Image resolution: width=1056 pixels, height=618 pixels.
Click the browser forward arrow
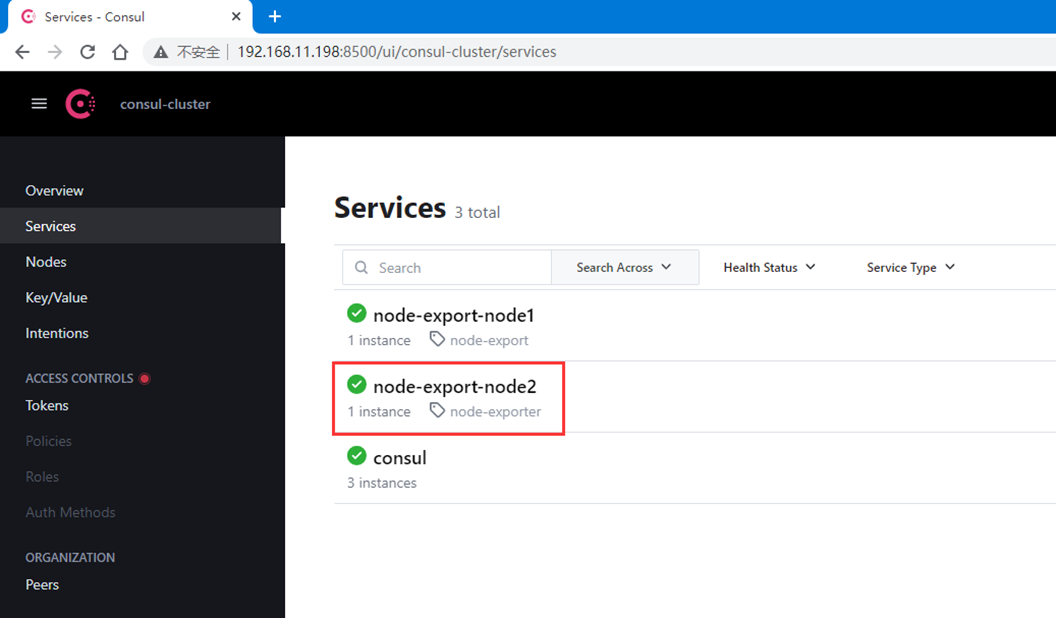(55, 52)
